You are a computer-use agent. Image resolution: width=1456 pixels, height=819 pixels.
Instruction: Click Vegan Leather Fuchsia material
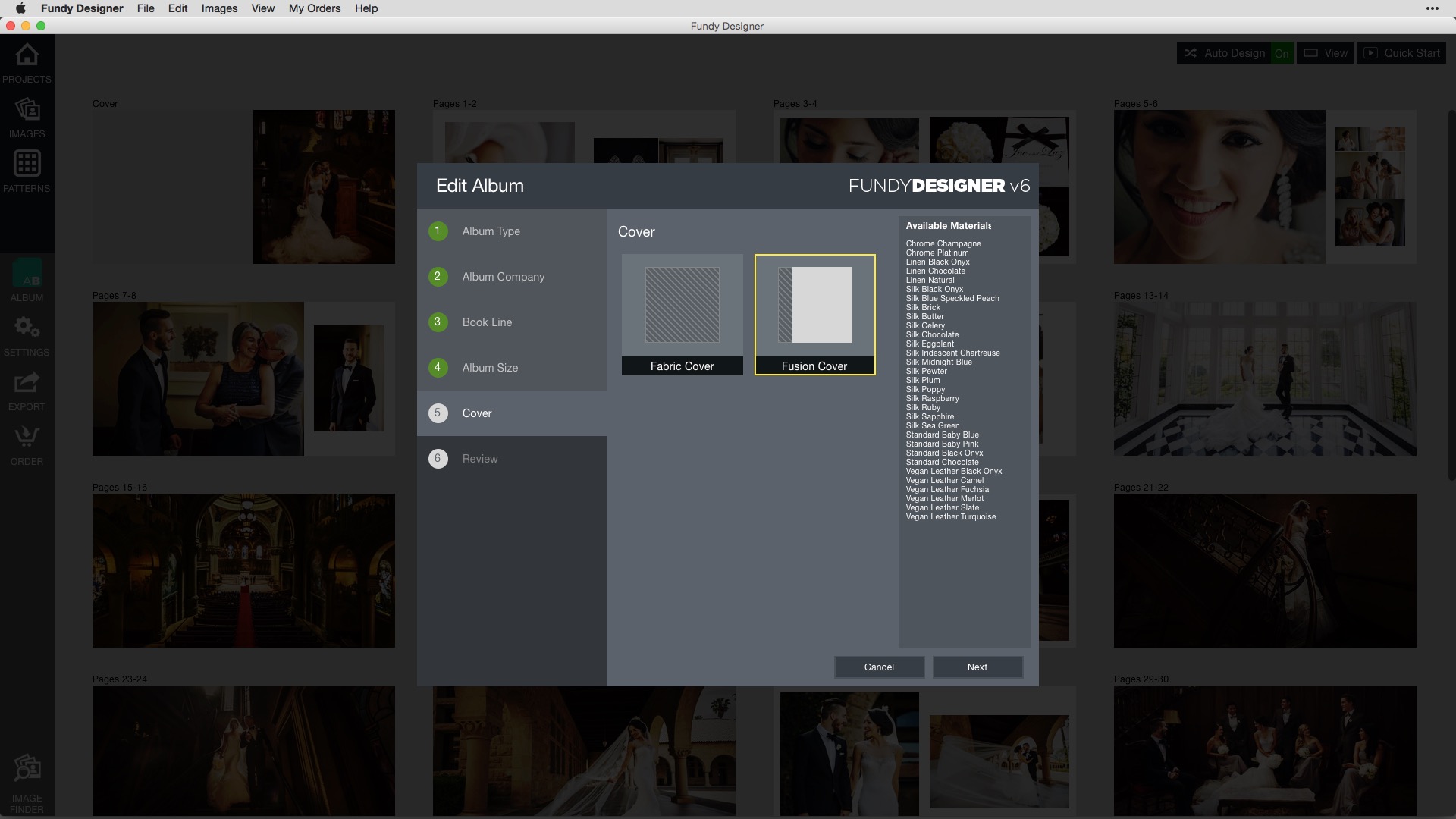click(x=947, y=489)
